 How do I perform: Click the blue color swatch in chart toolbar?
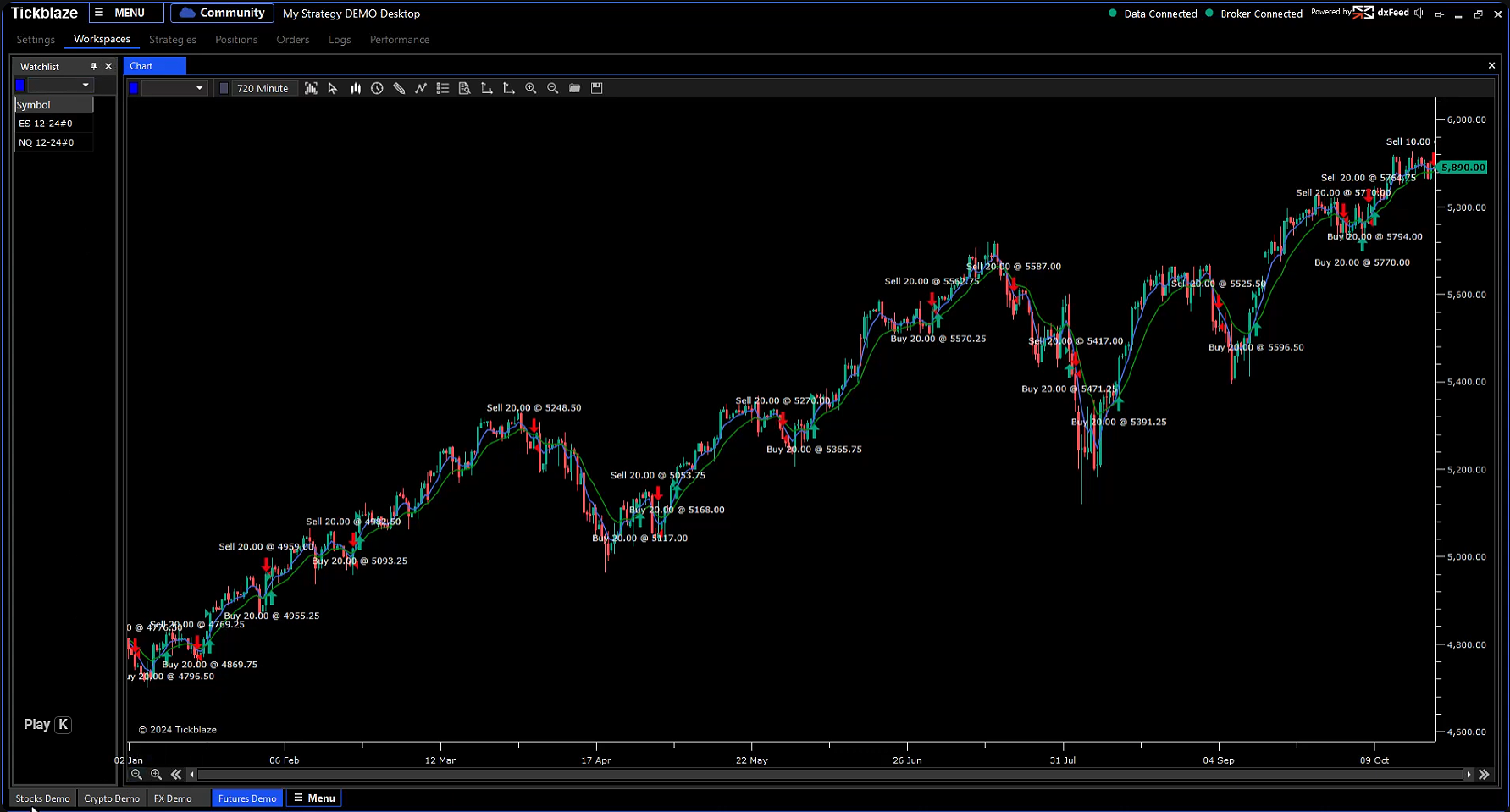click(x=134, y=88)
